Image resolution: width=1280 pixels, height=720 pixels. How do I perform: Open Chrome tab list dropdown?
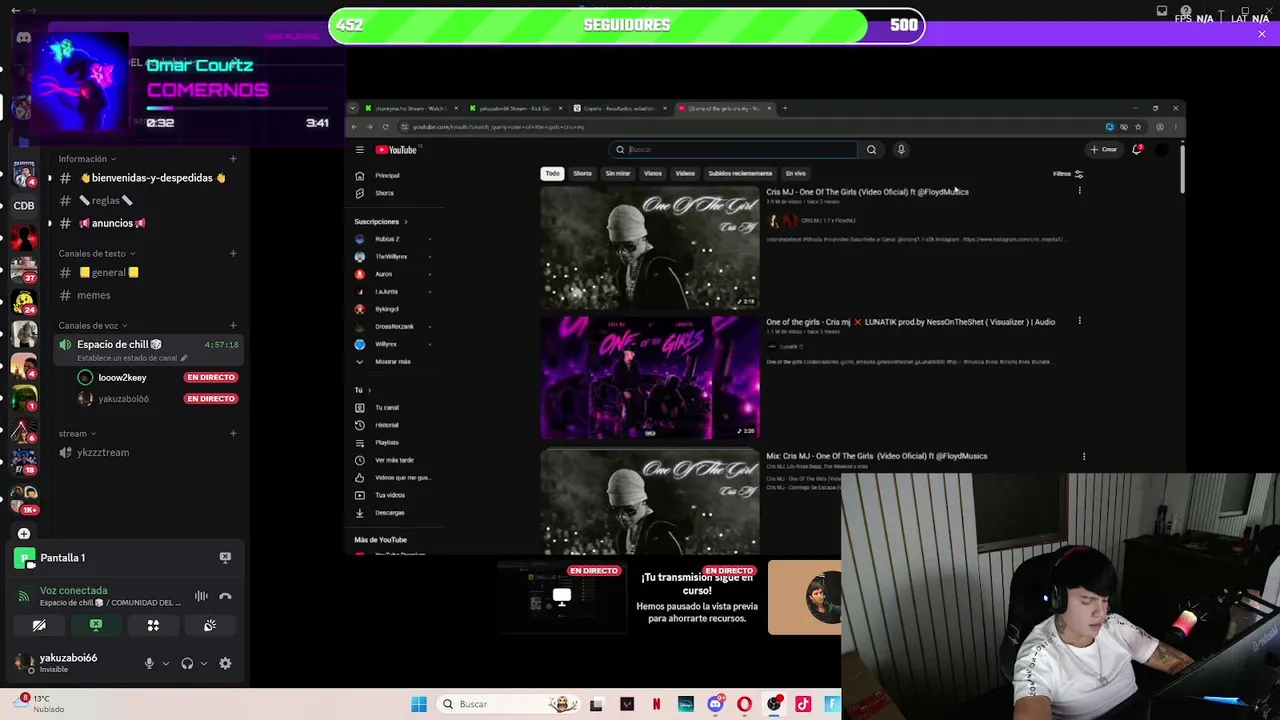[x=352, y=108]
